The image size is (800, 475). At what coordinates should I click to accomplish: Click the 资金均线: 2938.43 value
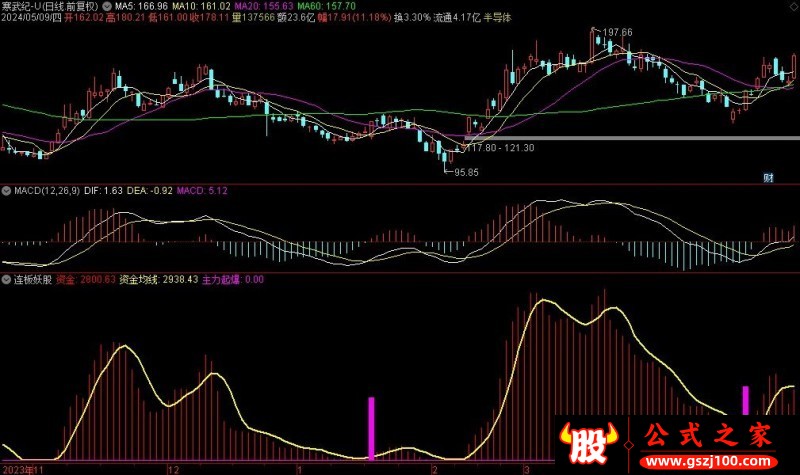point(159,280)
